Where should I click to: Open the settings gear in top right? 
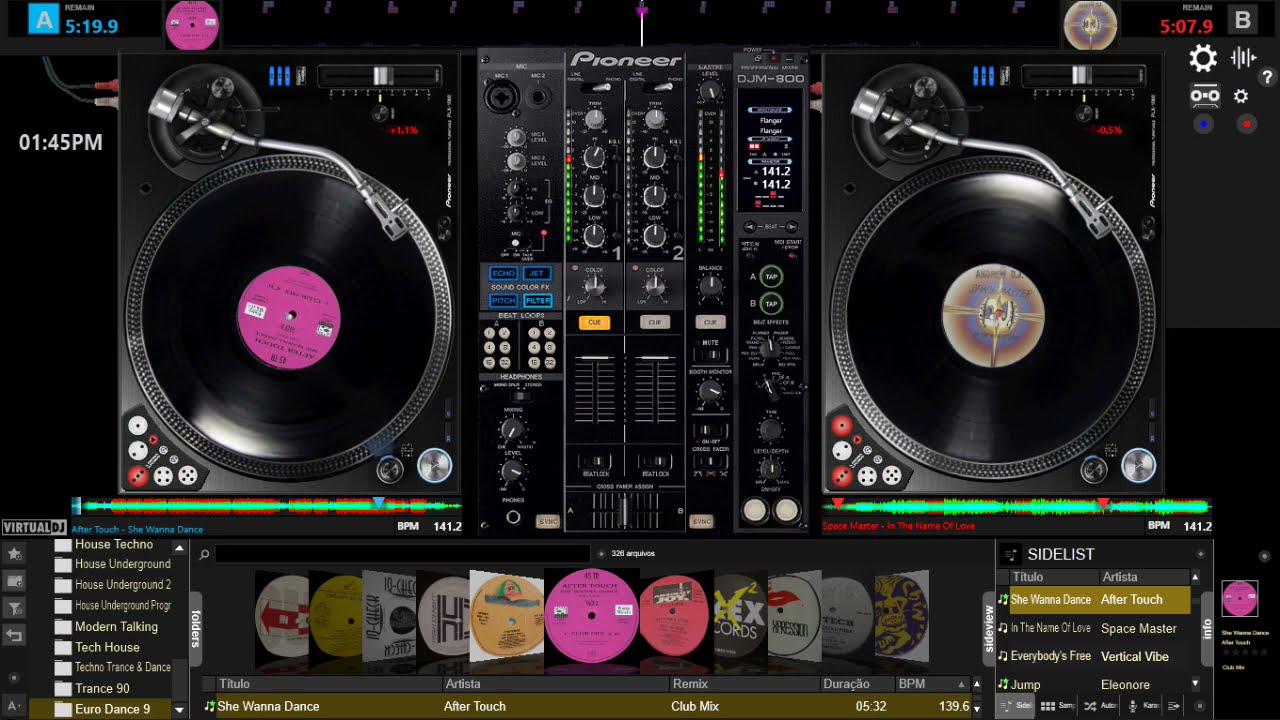pyautogui.click(x=1203, y=58)
